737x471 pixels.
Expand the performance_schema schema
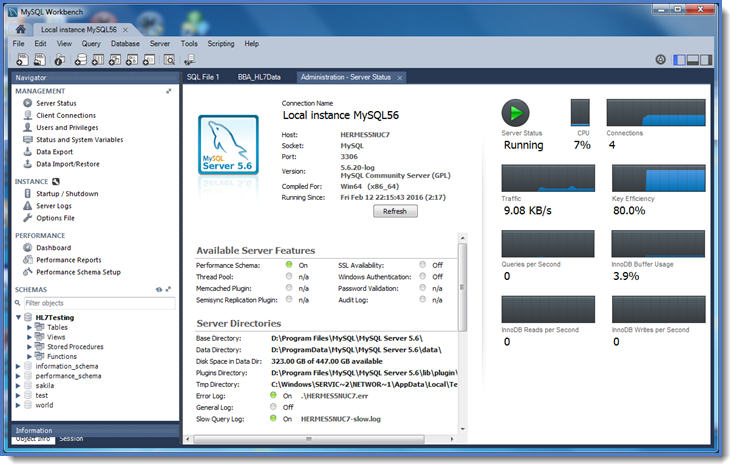[18, 376]
